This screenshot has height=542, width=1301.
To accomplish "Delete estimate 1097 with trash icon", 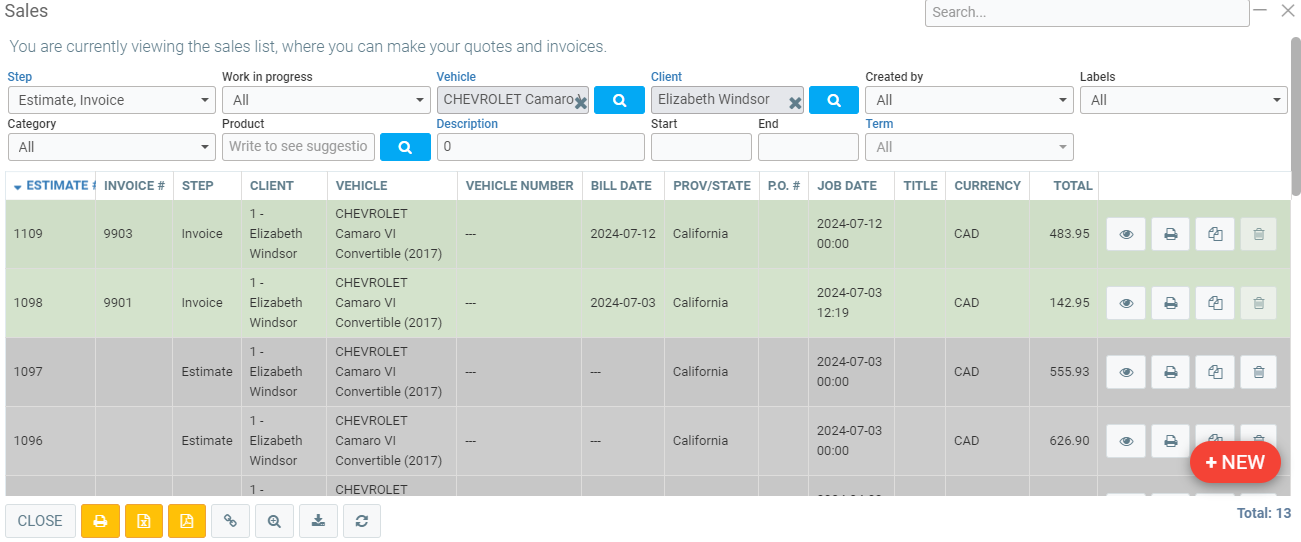I will (1259, 372).
